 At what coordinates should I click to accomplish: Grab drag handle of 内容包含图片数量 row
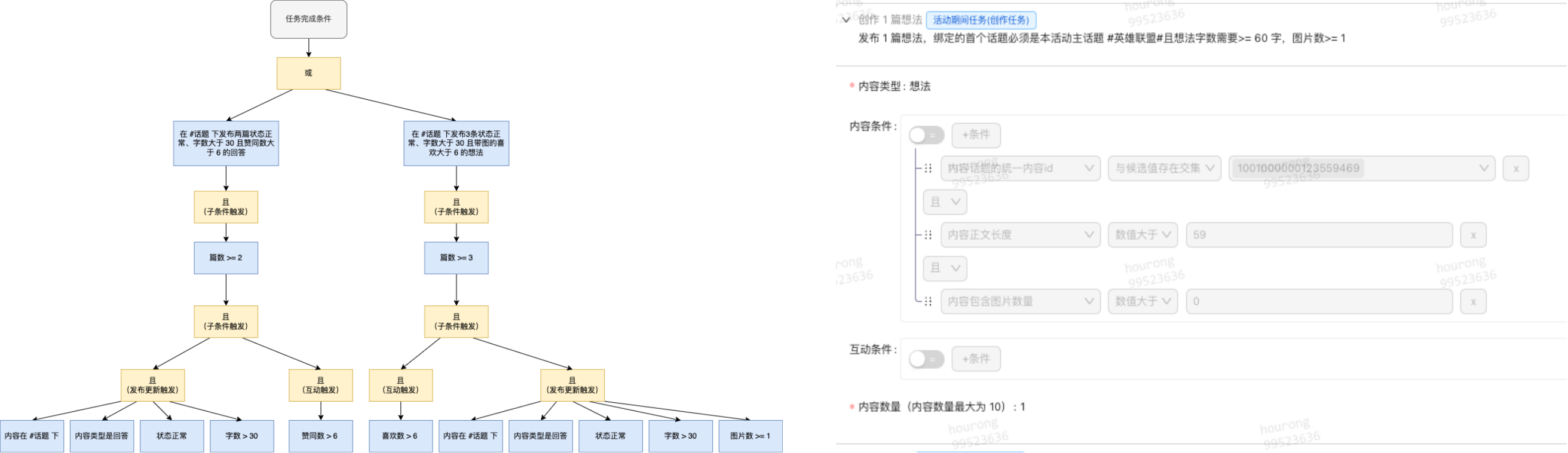point(928,301)
